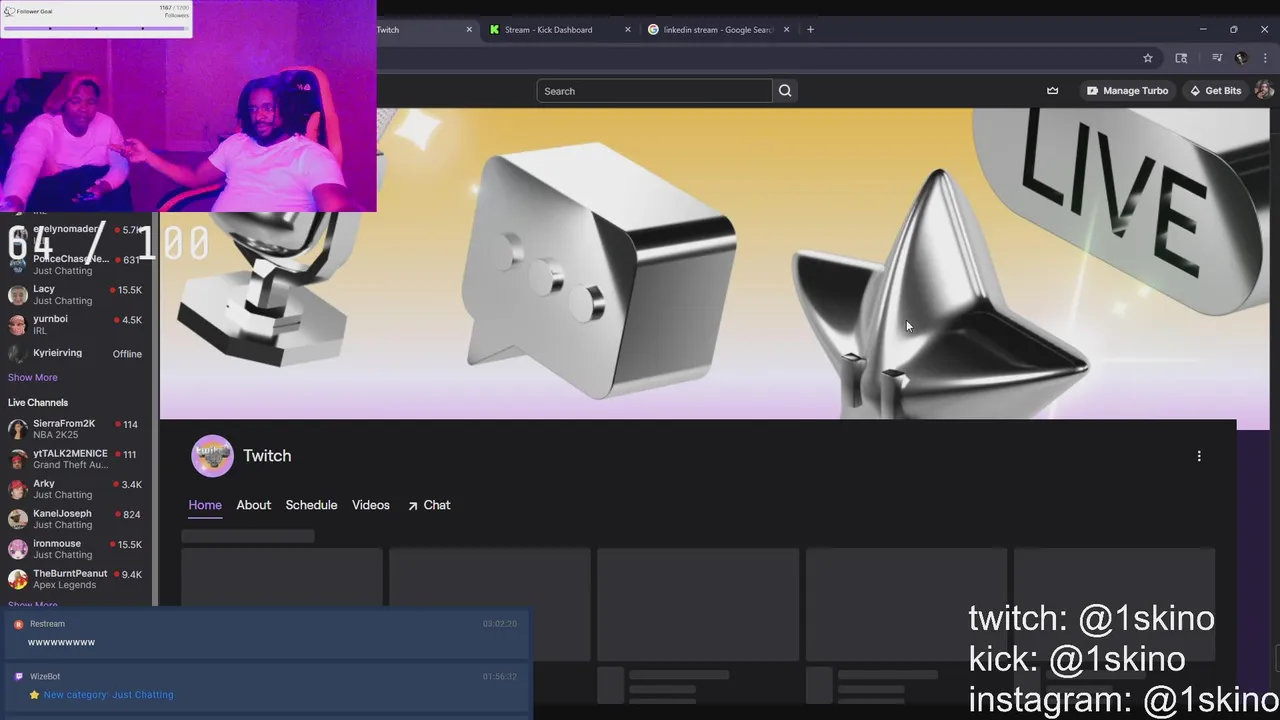
Task: Bookmark this page with the star icon
Action: pos(1148,58)
